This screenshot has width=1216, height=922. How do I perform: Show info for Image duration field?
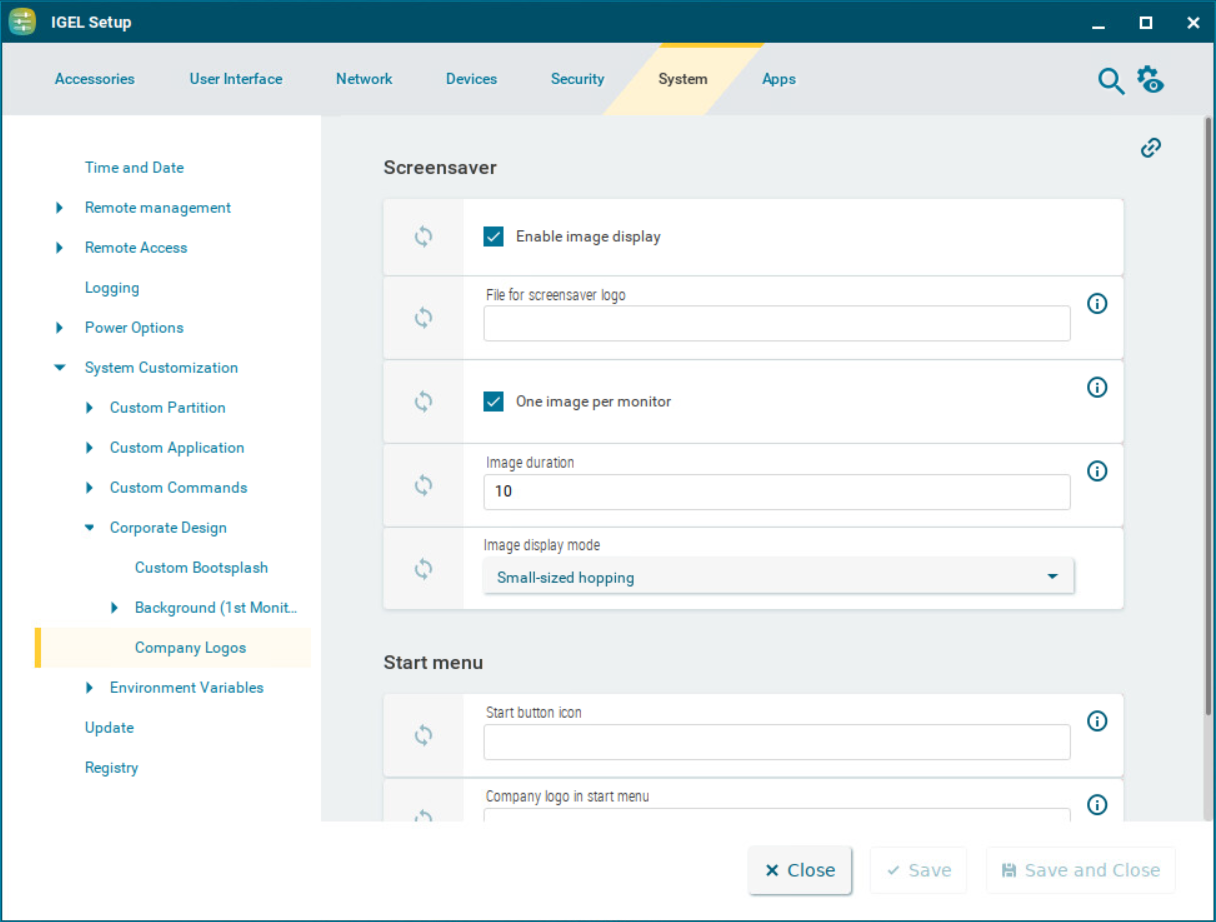[1097, 471]
